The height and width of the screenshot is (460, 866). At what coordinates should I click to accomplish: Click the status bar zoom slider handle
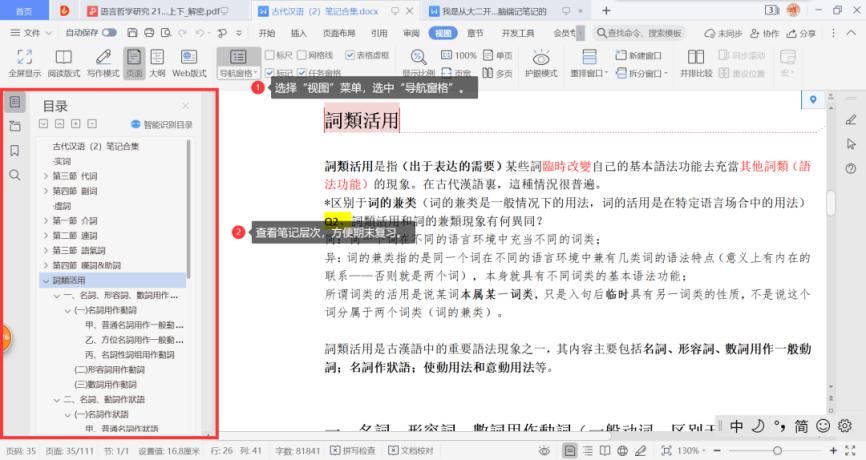tap(777, 451)
